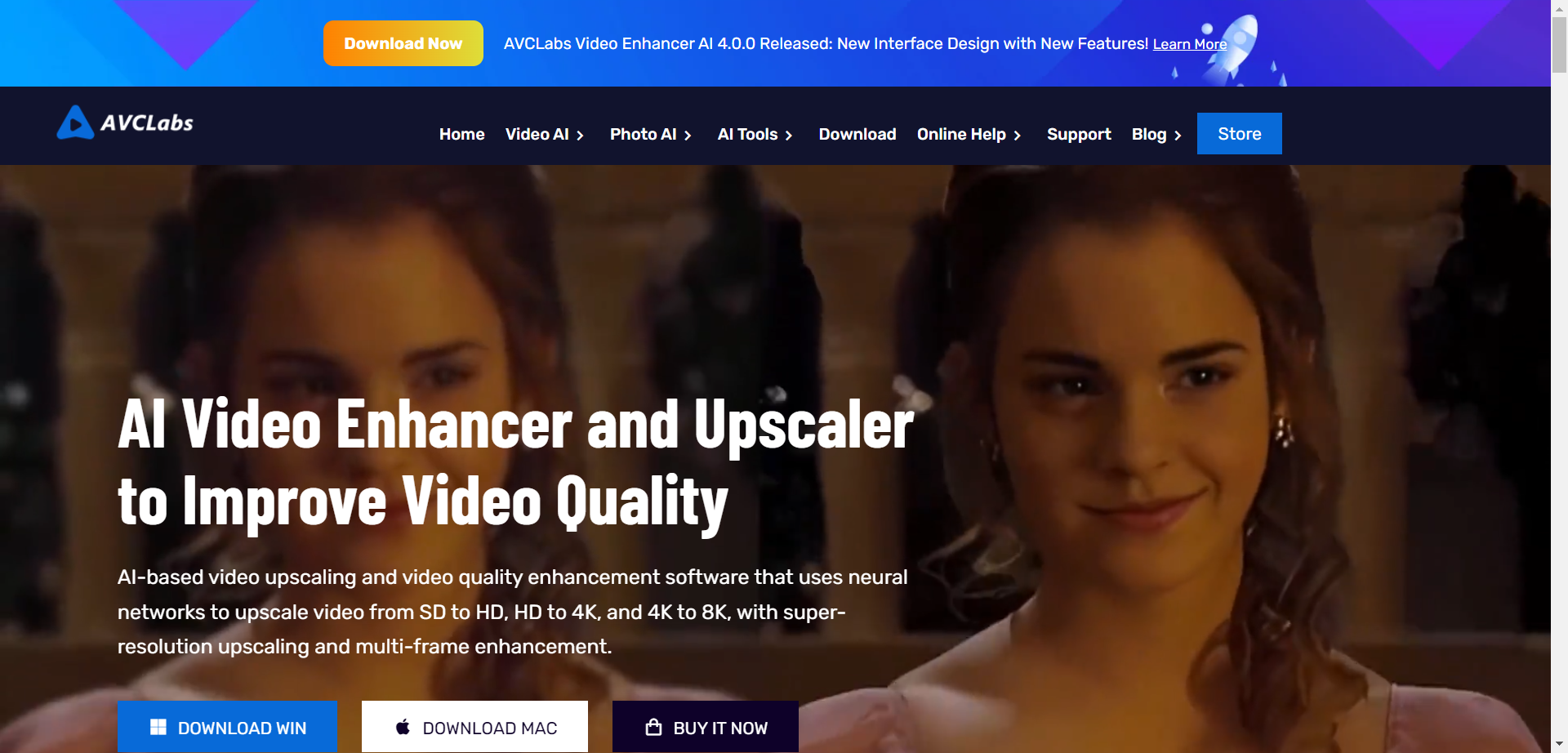Click the AVCLabs logo
The width and height of the screenshot is (1568, 753).
coord(124,123)
